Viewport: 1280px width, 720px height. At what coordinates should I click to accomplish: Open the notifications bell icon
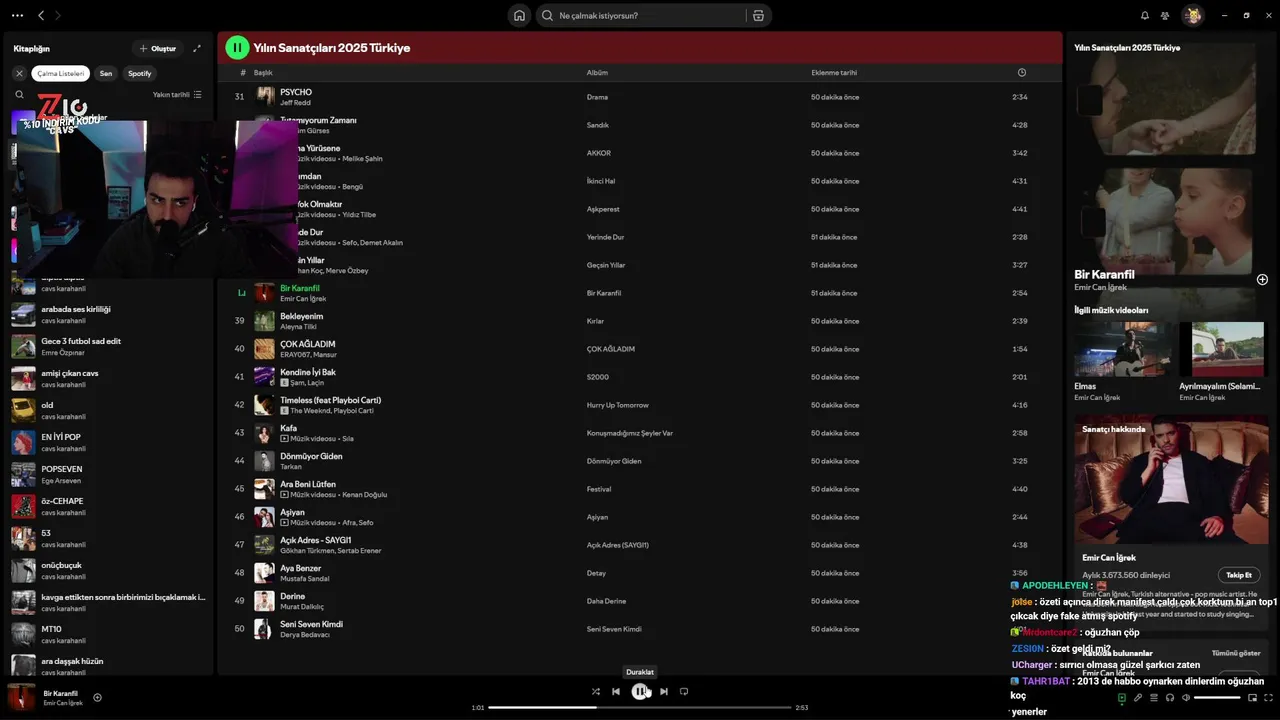click(x=1145, y=15)
